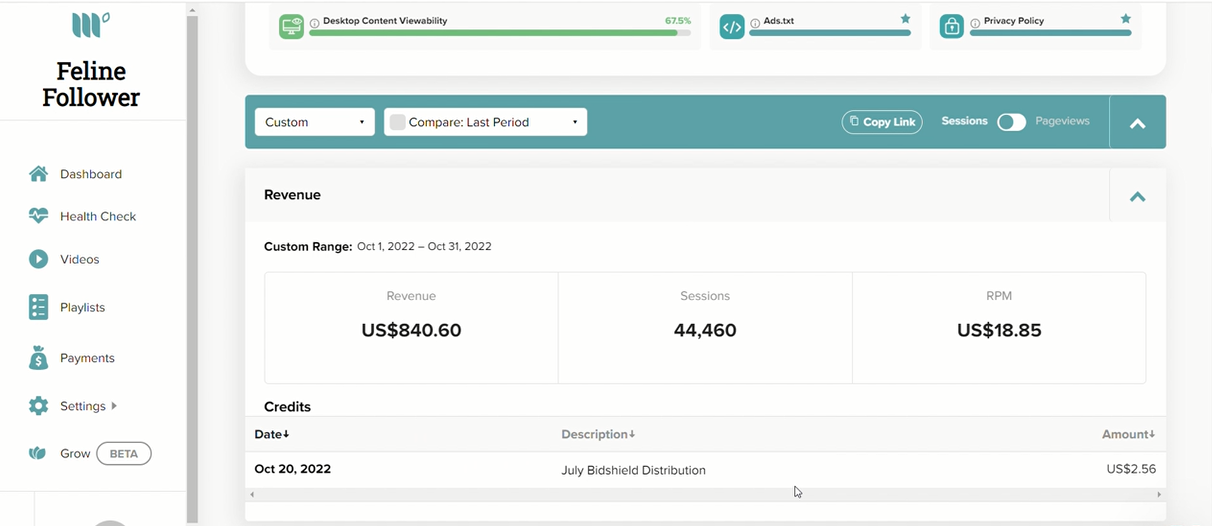Click the Ads.txt code icon

click(732, 27)
